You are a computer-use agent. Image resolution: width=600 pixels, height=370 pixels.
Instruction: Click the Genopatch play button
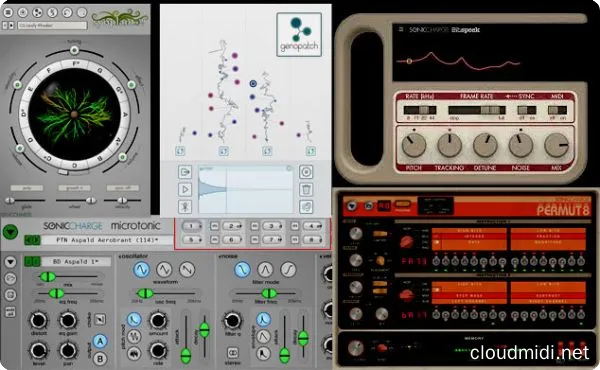point(185,189)
